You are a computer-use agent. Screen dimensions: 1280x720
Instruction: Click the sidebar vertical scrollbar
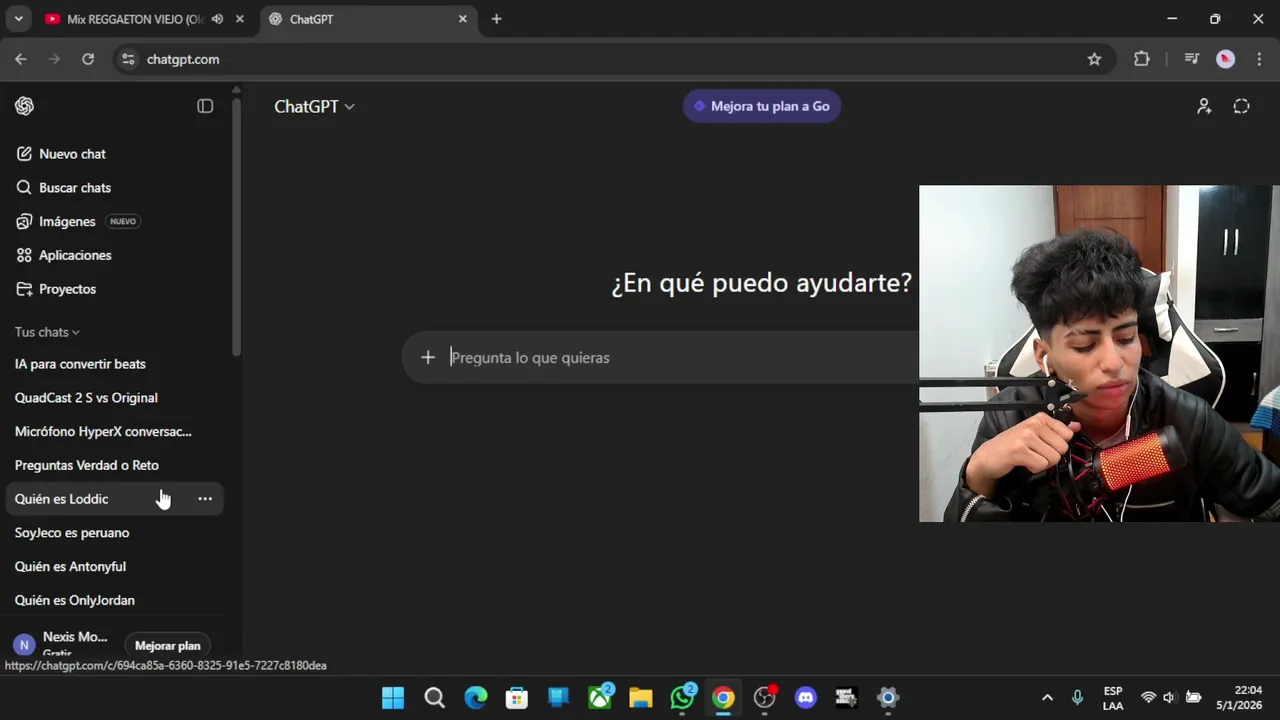pyautogui.click(x=237, y=225)
